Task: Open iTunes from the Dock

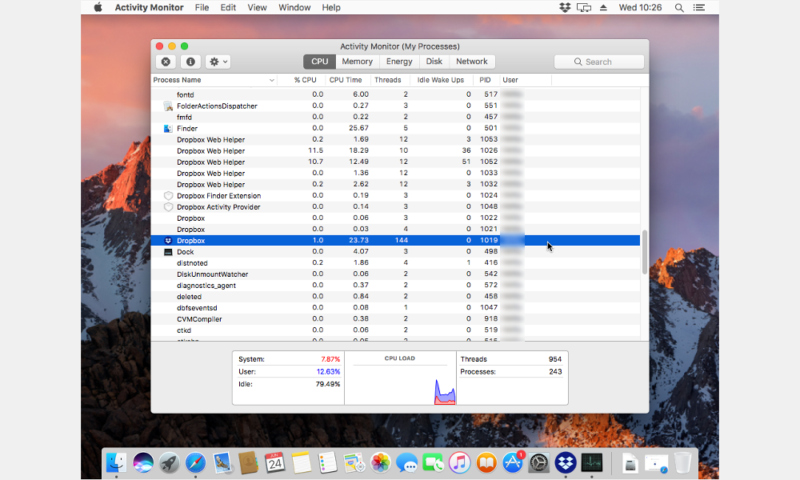Action: 460,463
